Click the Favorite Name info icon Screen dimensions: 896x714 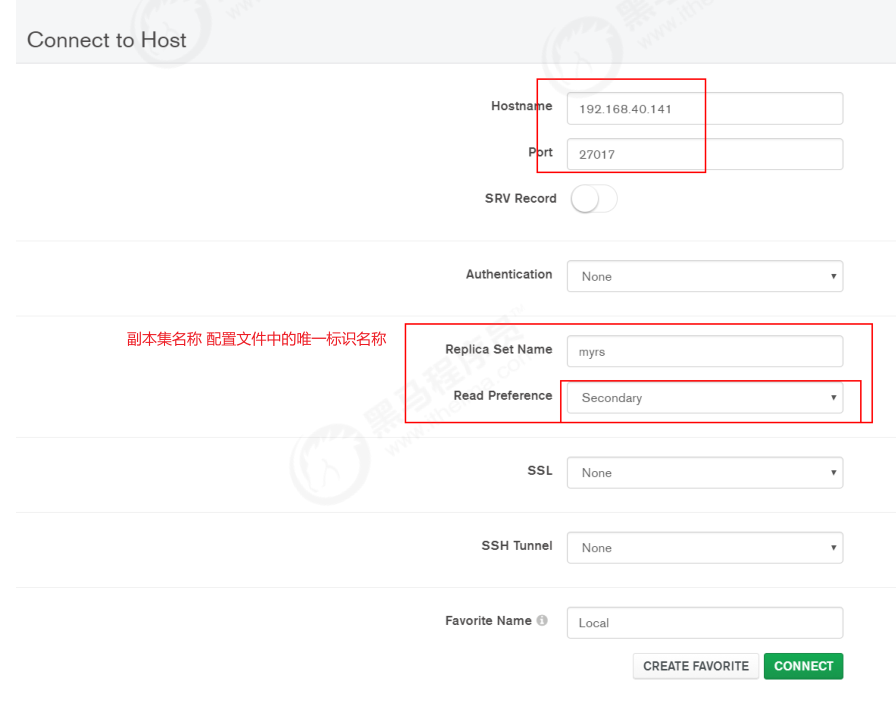coord(542,621)
